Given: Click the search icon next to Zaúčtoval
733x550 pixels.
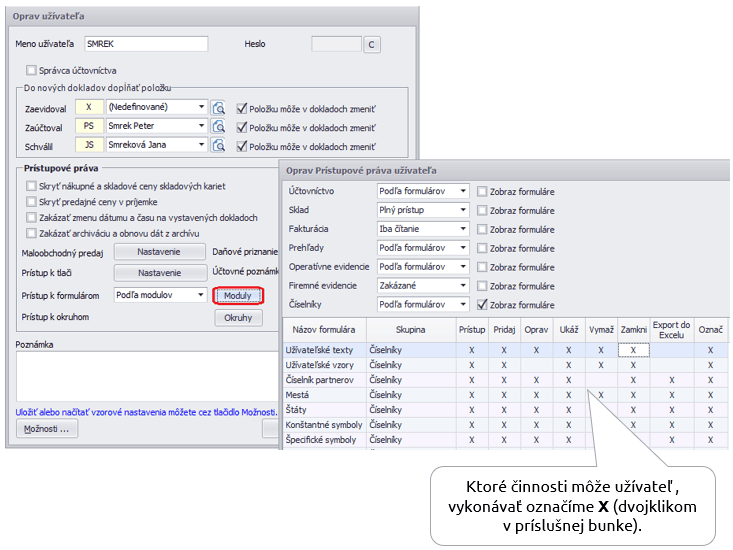Looking at the screenshot, I should point(219,127).
